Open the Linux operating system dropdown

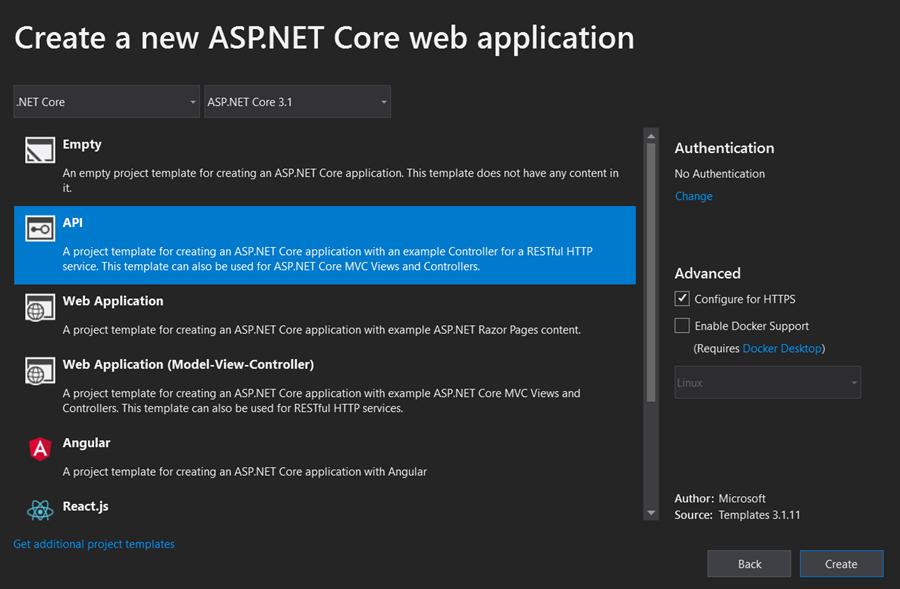coord(767,382)
